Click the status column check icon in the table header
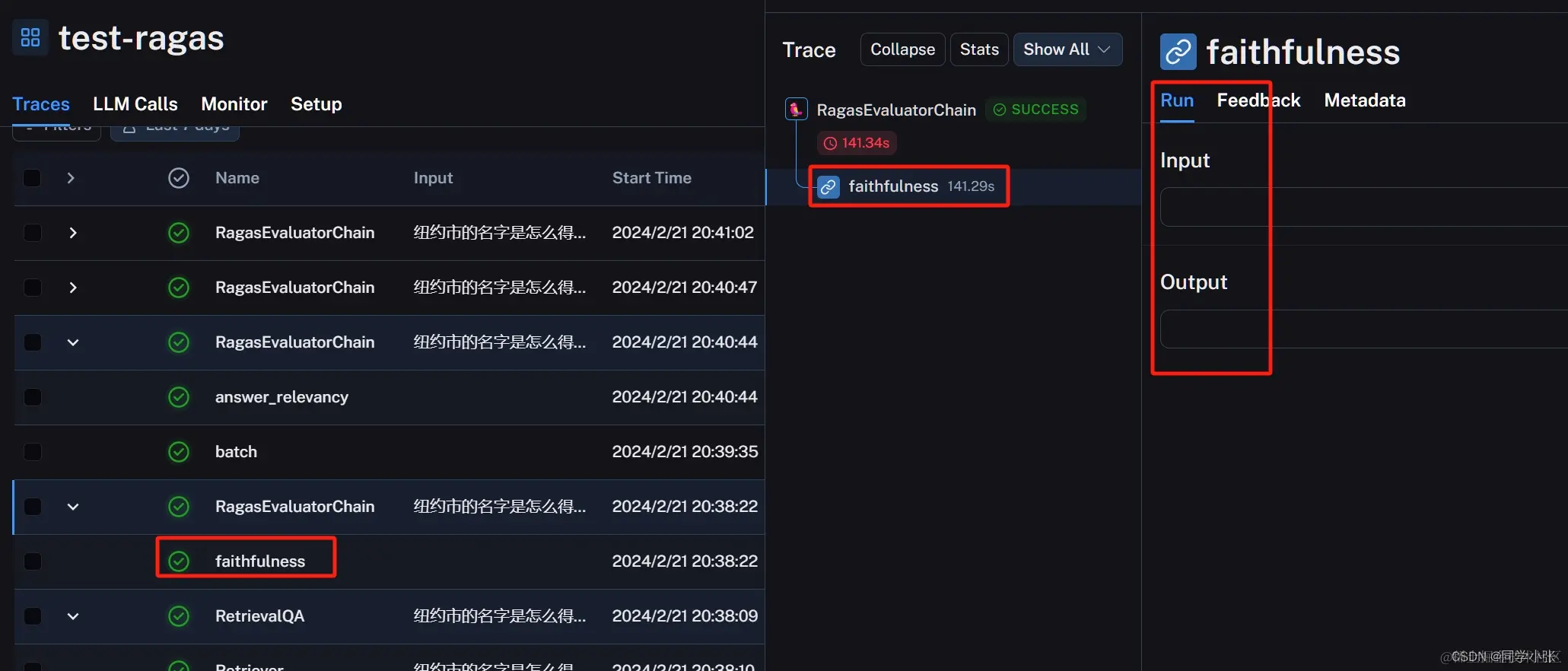Viewport: 1568px width, 671px height. tap(179, 178)
